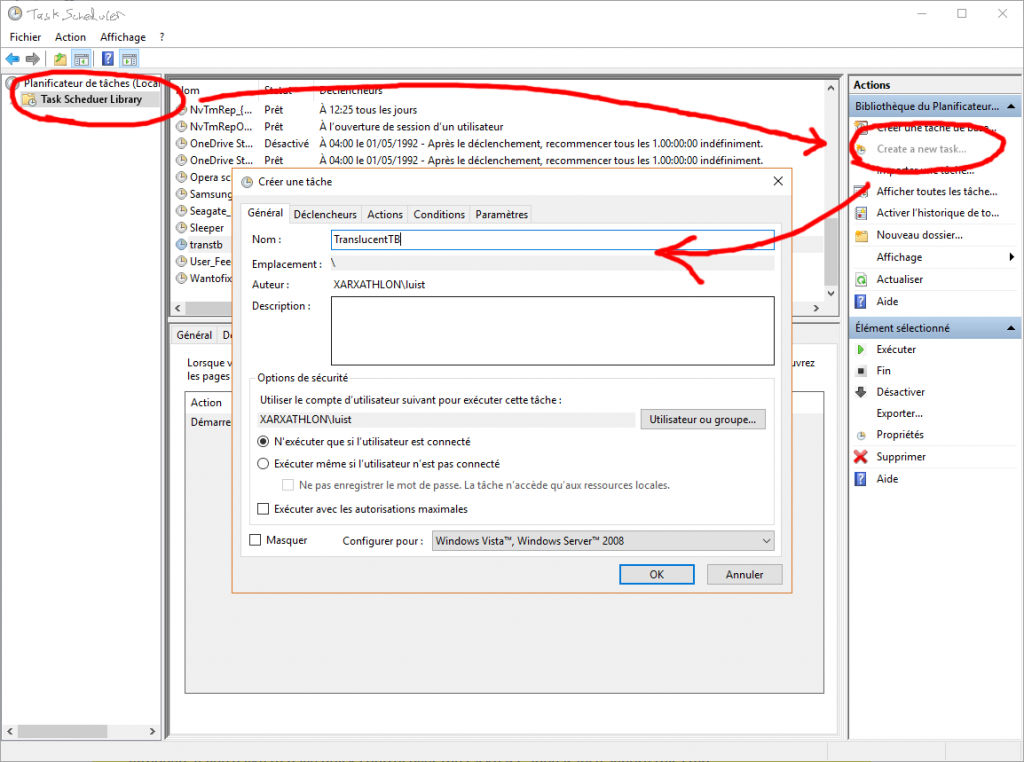
Task: Check Exécuter avec les autorisations maximales
Action: point(263,509)
